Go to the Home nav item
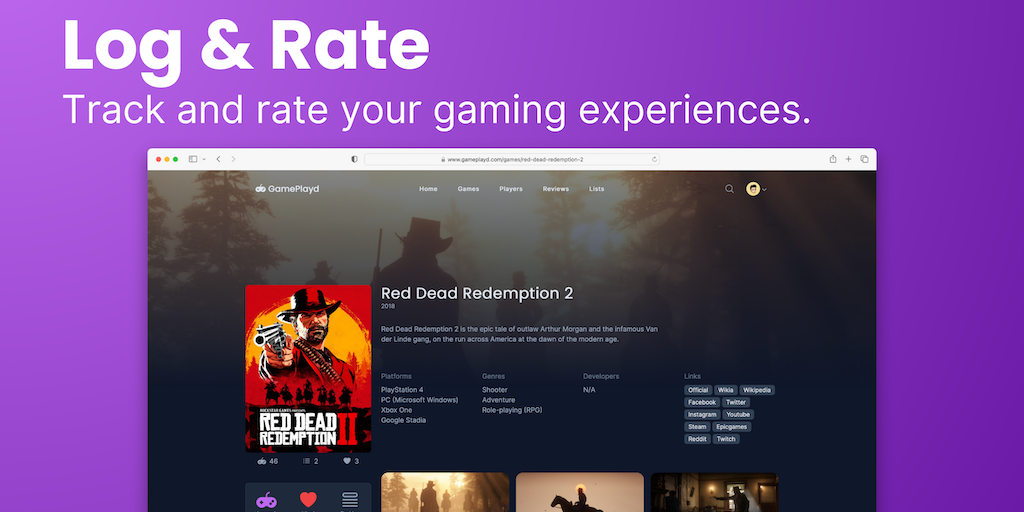Viewport: 1024px width, 512px height. coord(428,189)
